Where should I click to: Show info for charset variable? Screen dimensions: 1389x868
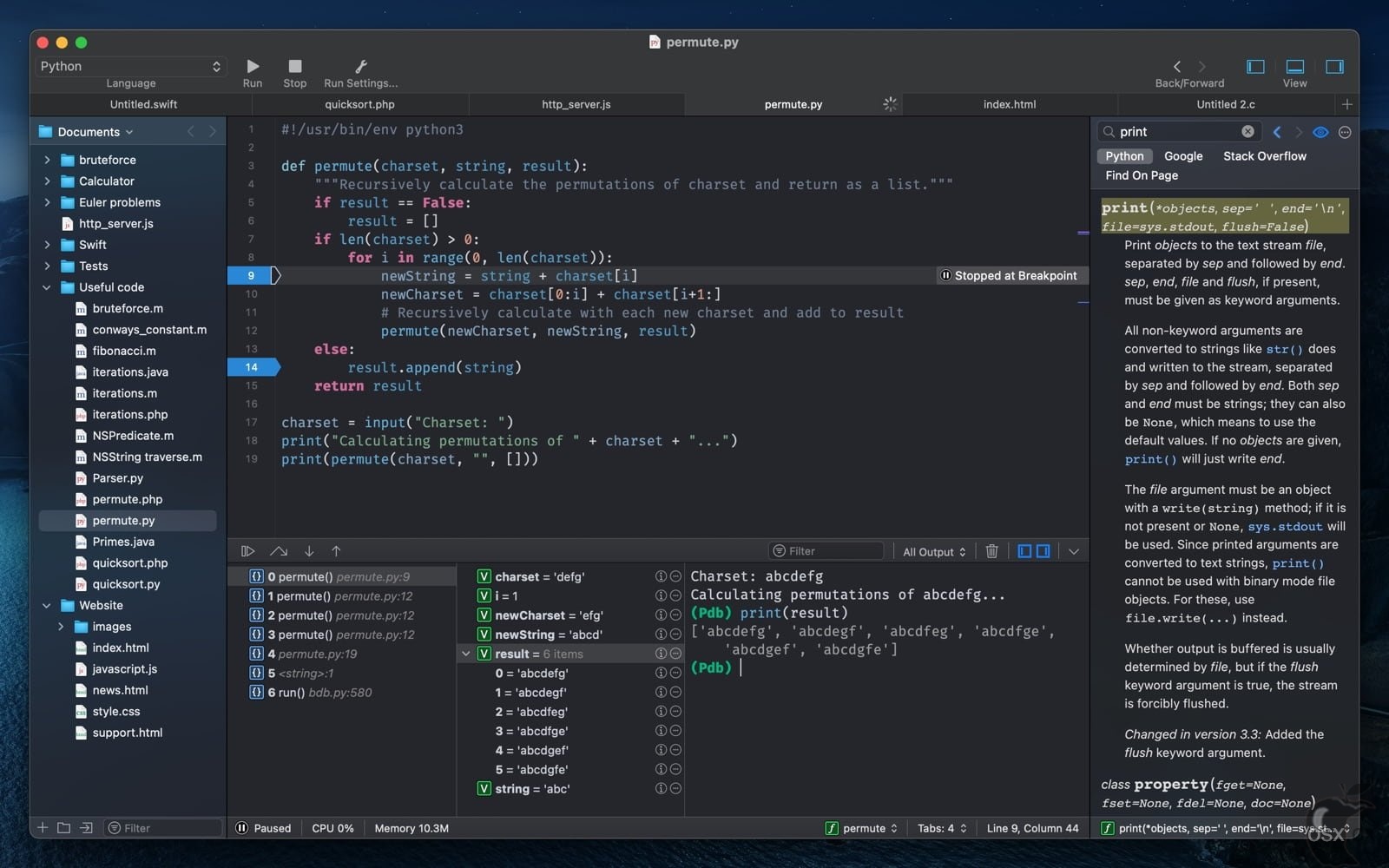[x=661, y=576]
